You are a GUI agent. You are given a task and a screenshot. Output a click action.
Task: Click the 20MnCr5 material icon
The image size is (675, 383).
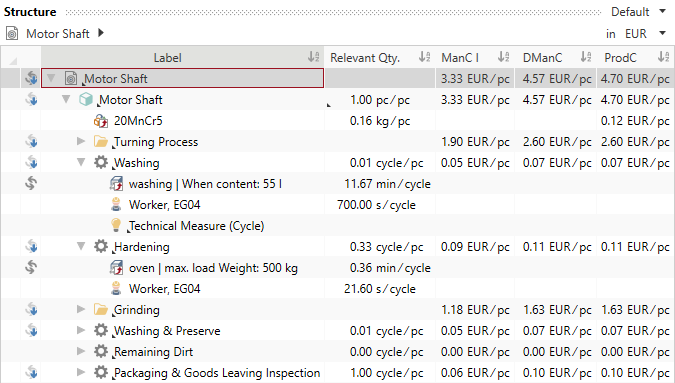pos(101,121)
